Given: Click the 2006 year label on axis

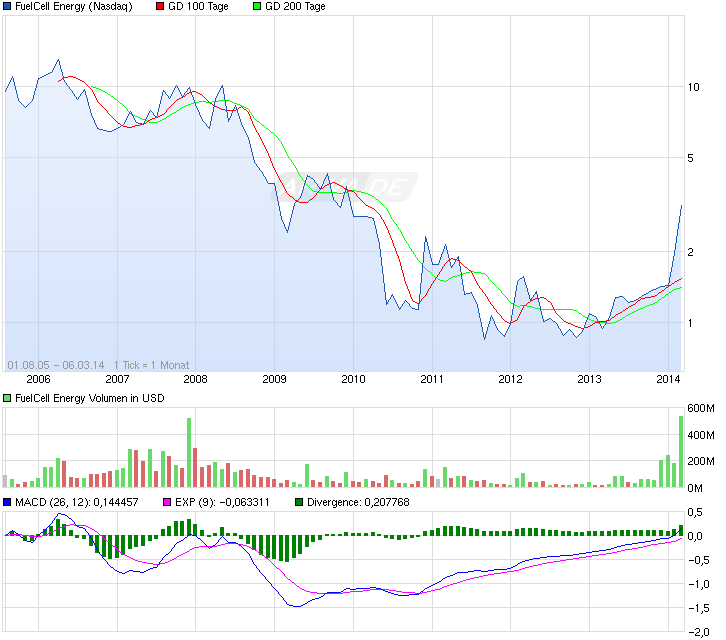Looking at the screenshot, I should pyautogui.click(x=38, y=379).
